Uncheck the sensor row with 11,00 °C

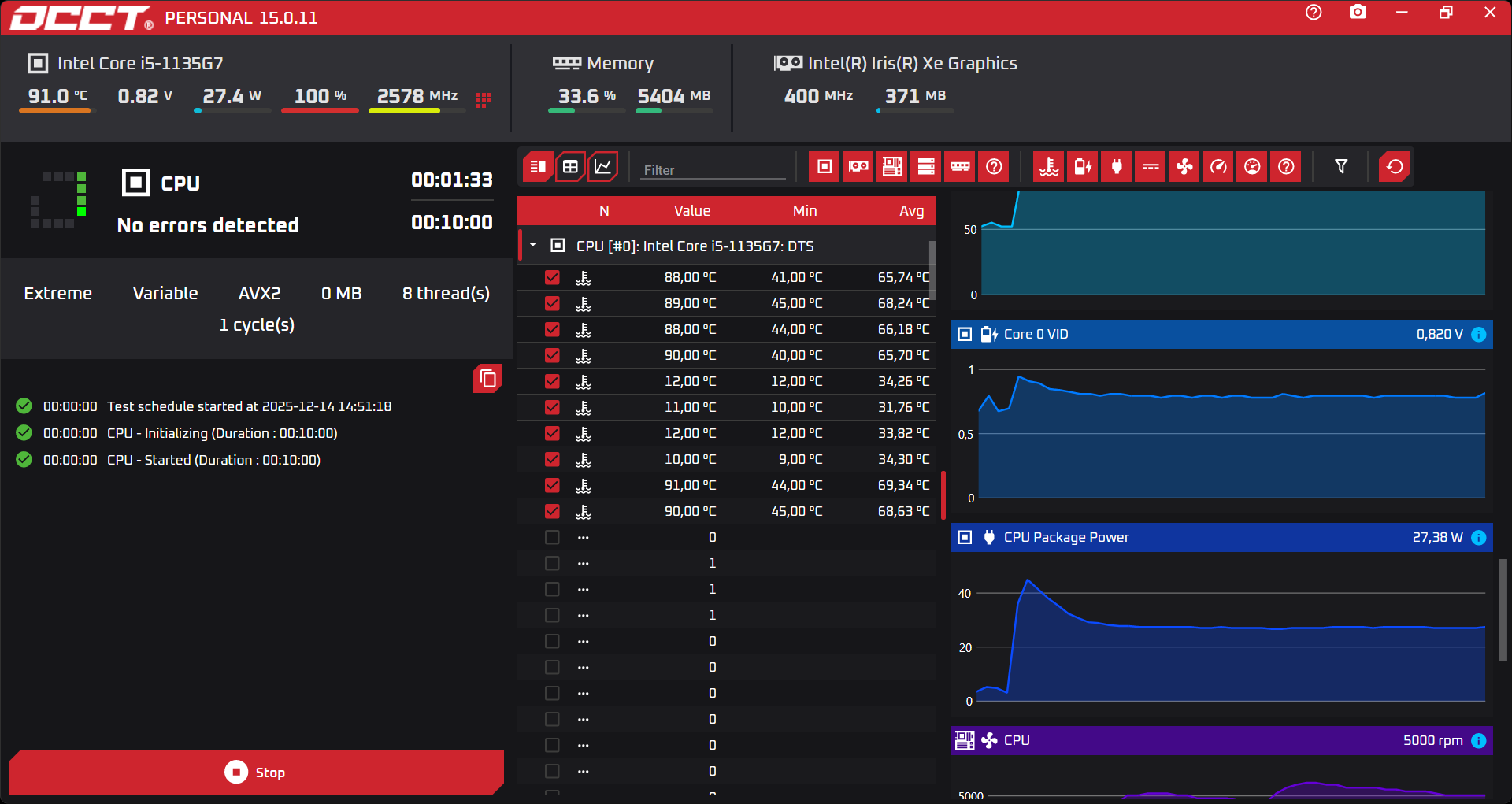pyautogui.click(x=552, y=408)
